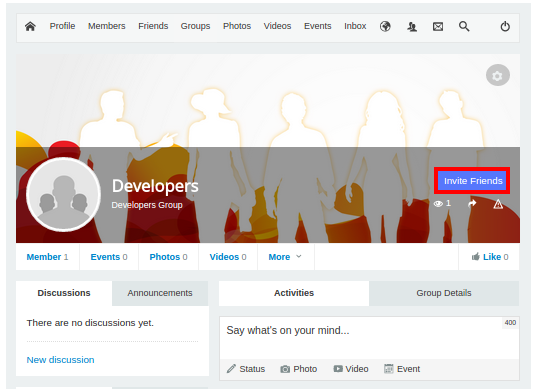Screen dimensions: 537x389
Task: Click the Invite Friends button
Action: click(x=473, y=181)
